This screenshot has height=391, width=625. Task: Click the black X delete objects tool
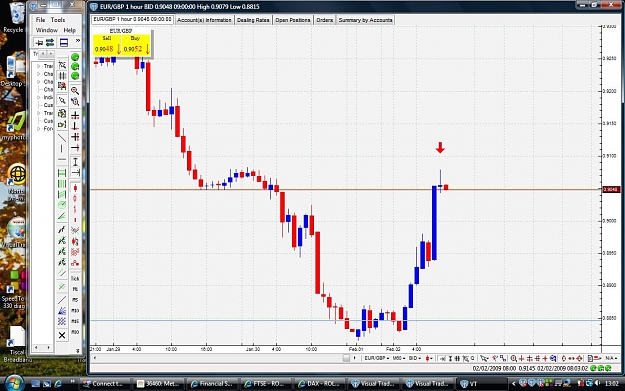coord(62,336)
